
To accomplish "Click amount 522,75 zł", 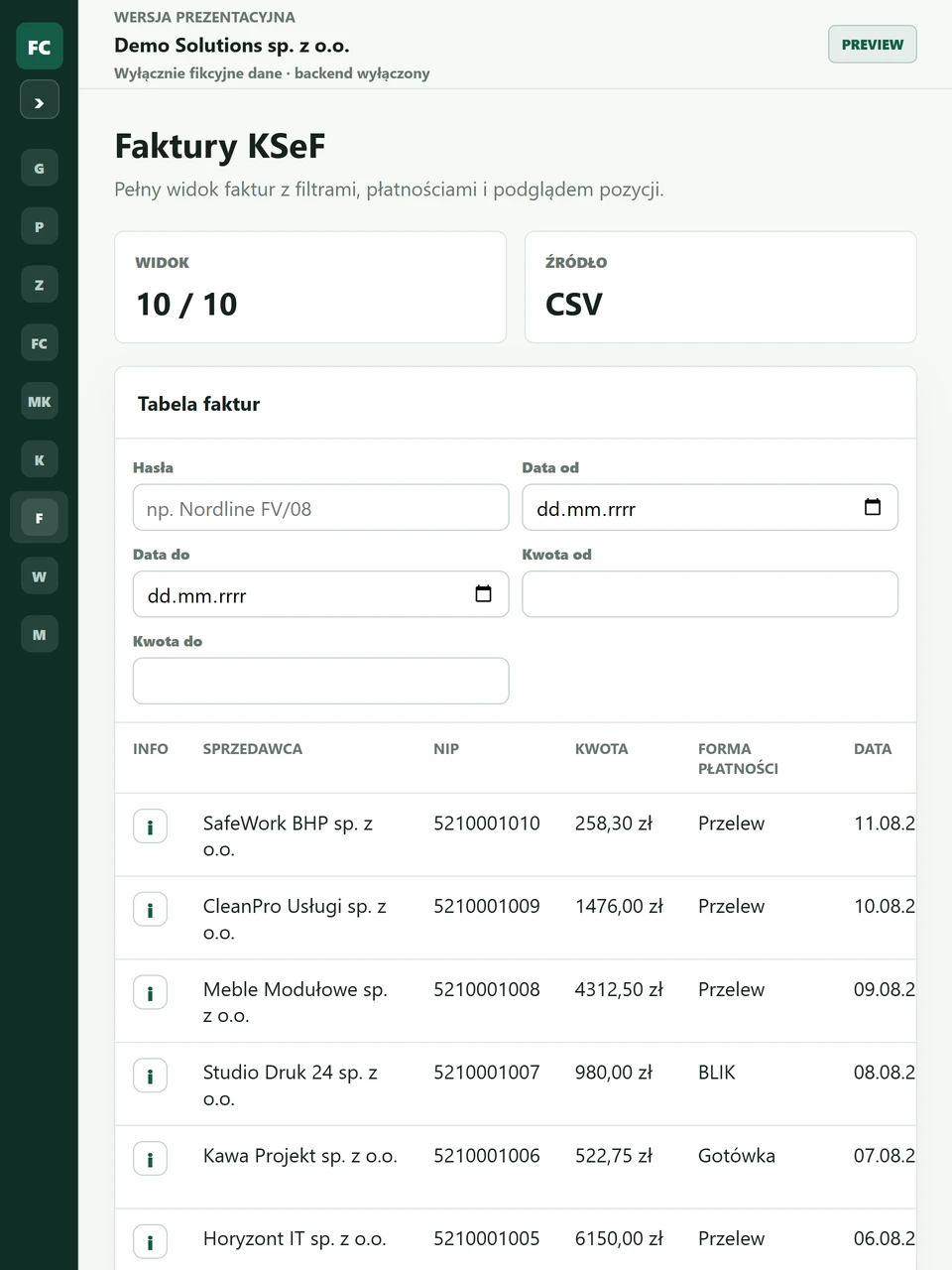I will coord(614,1156).
